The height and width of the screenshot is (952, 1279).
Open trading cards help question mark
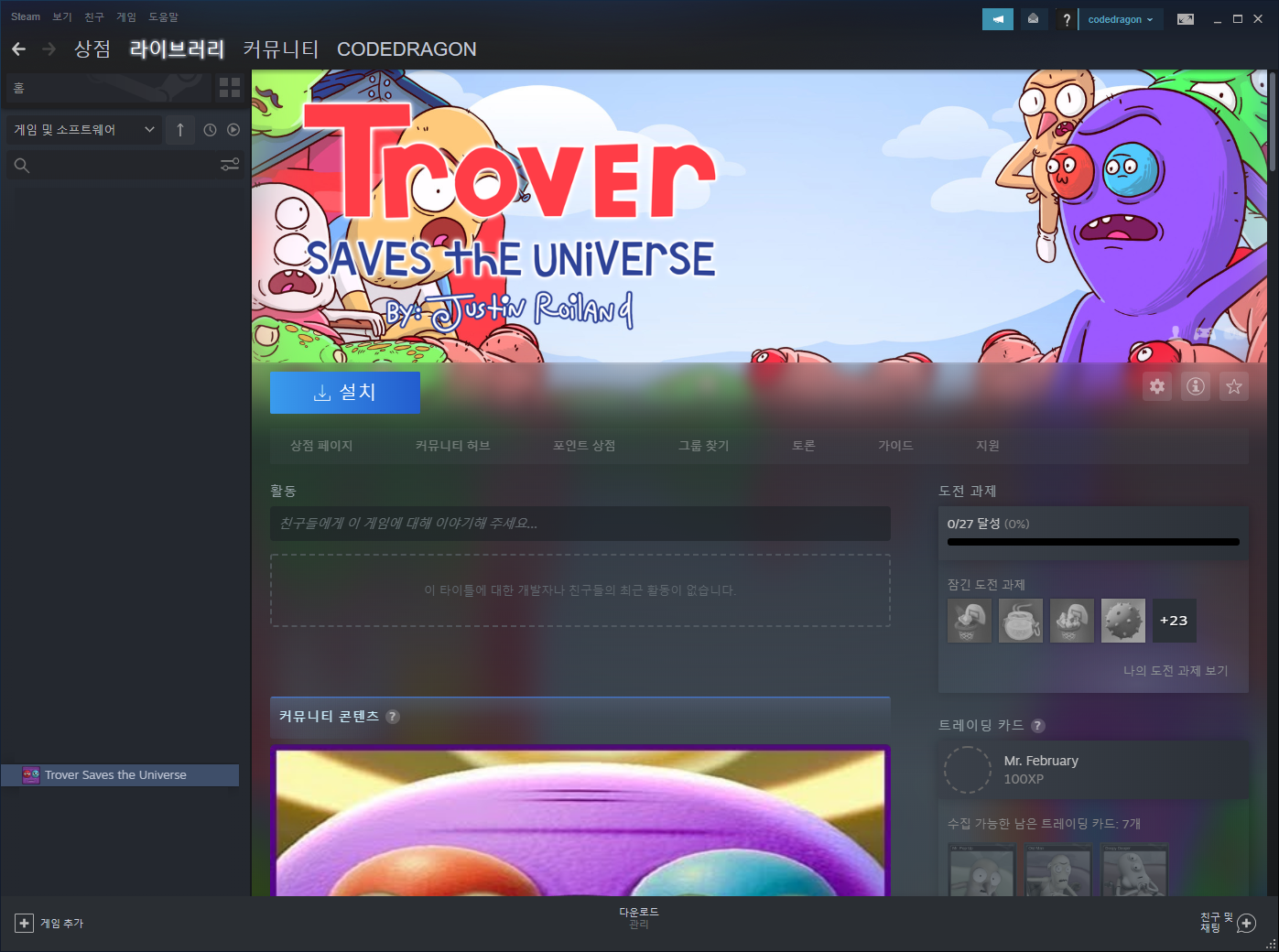tap(1037, 726)
